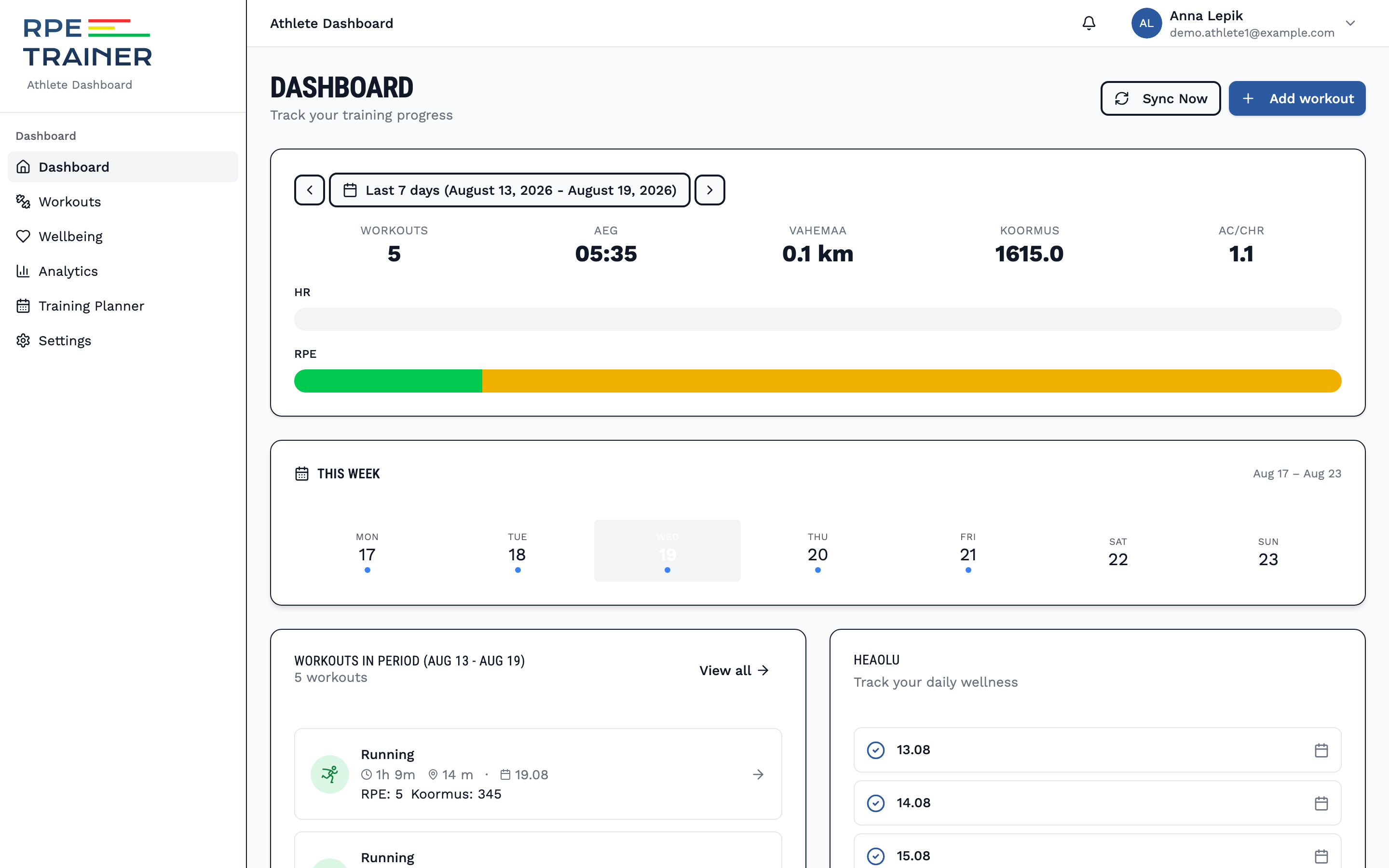Click the Analytics bar chart icon
This screenshot has height=868, width=1389.
coord(23,271)
